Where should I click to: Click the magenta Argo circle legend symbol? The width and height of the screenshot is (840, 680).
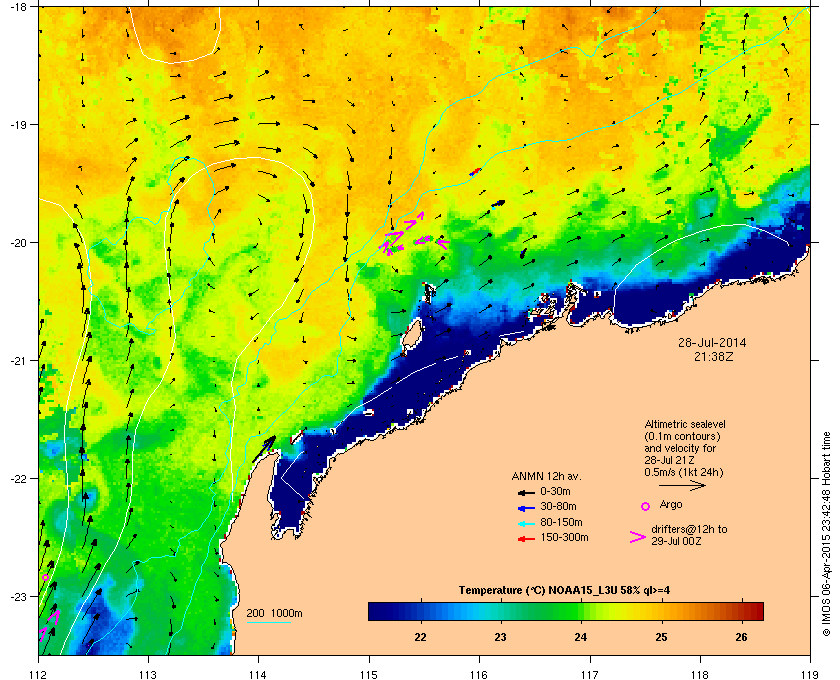(x=646, y=506)
